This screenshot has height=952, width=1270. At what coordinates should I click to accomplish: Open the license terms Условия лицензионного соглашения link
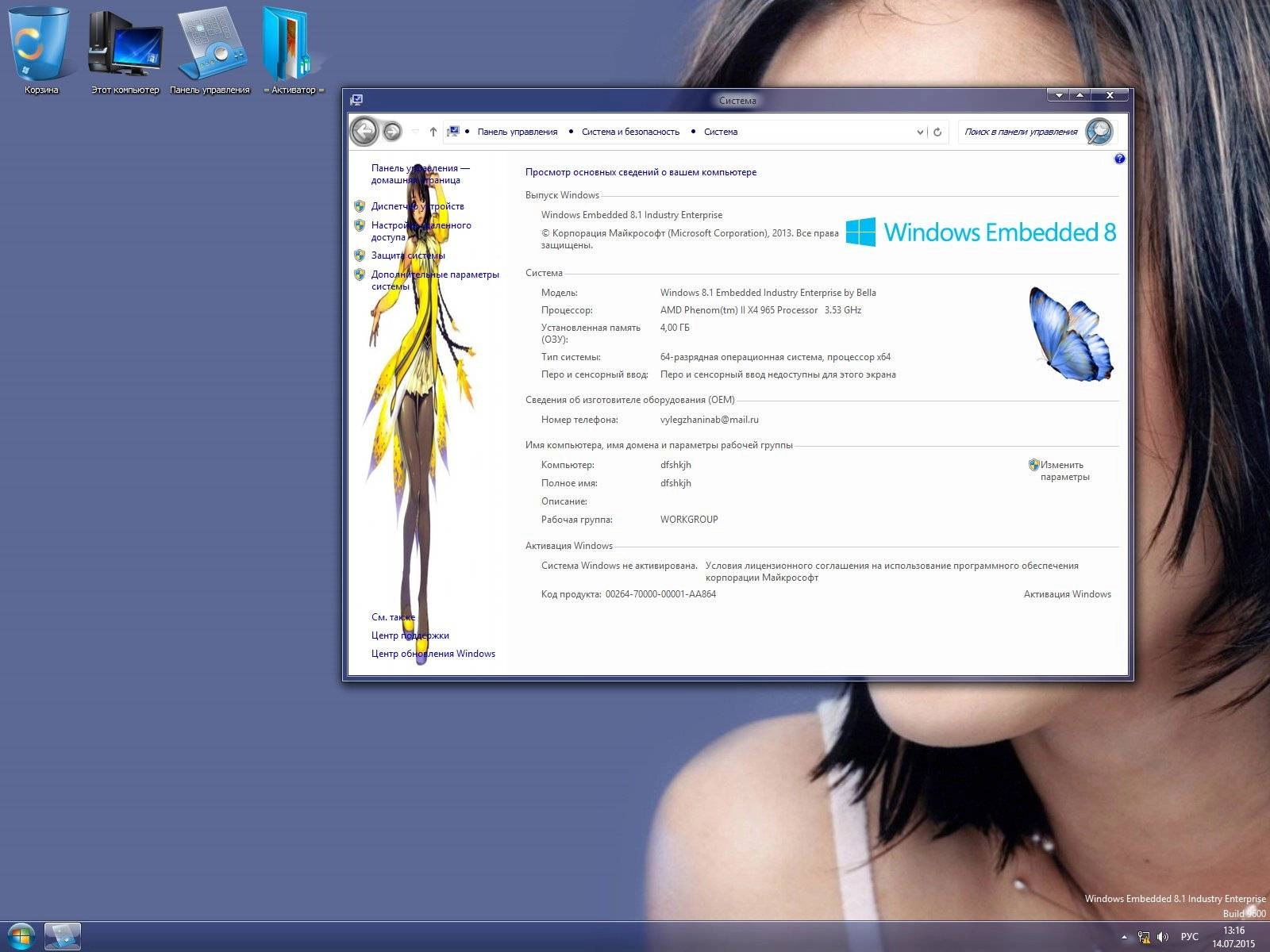pyautogui.click(x=891, y=571)
